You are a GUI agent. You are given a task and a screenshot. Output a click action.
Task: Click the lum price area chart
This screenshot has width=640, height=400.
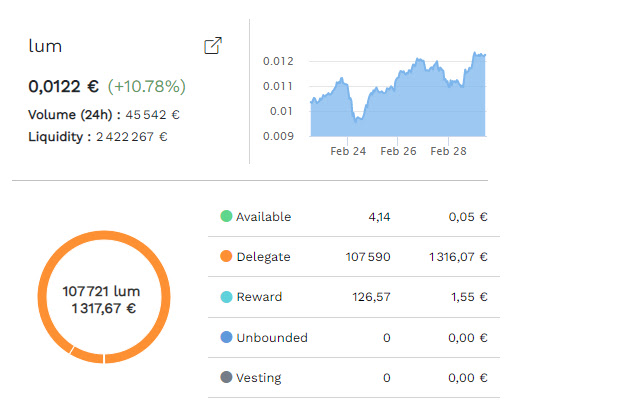click(398, 95)
